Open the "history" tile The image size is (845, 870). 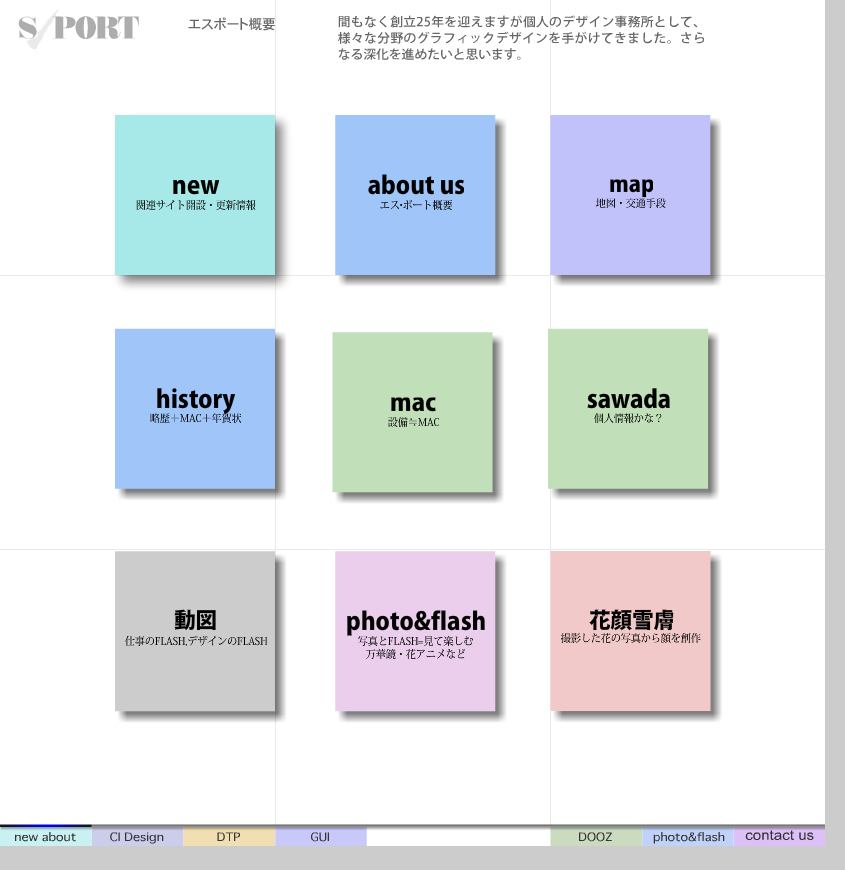[194, 408]
